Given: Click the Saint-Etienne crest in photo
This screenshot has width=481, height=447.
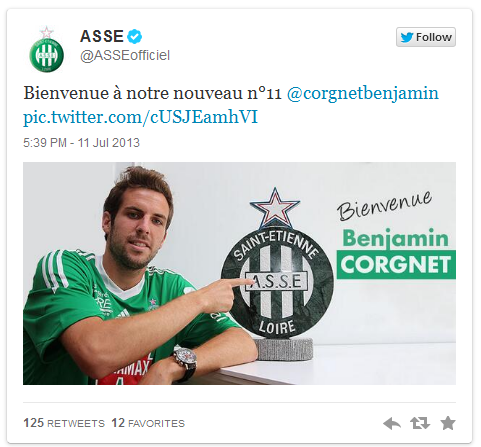Looking at the screenshot, I should [x=277, y=267].
